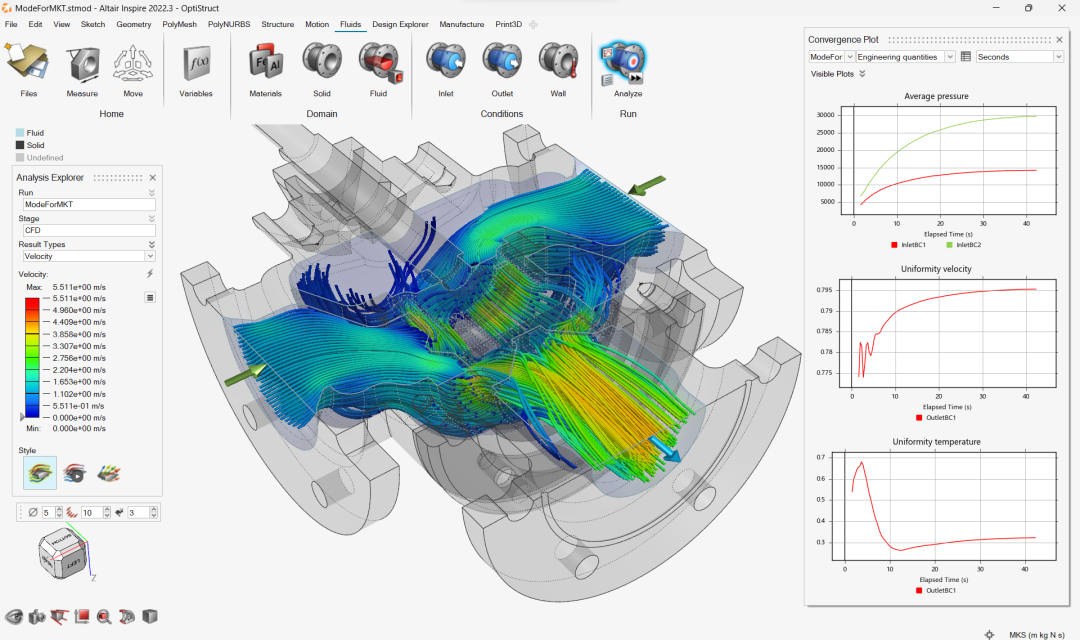Screen dimensions: 1080x640
Task: Select the vector arrows display style
Action: click(108, 473)
